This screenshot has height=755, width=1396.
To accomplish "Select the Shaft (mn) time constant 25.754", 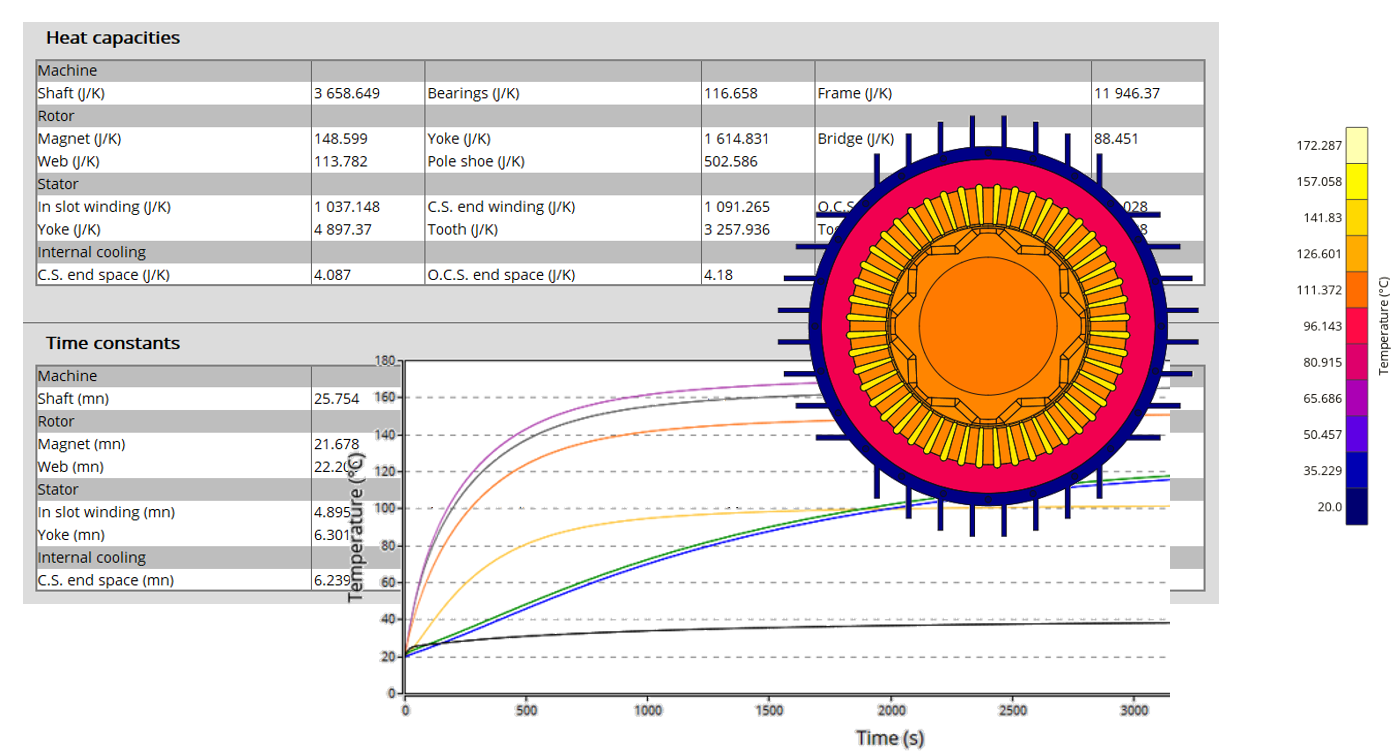I will coord(336,398).
